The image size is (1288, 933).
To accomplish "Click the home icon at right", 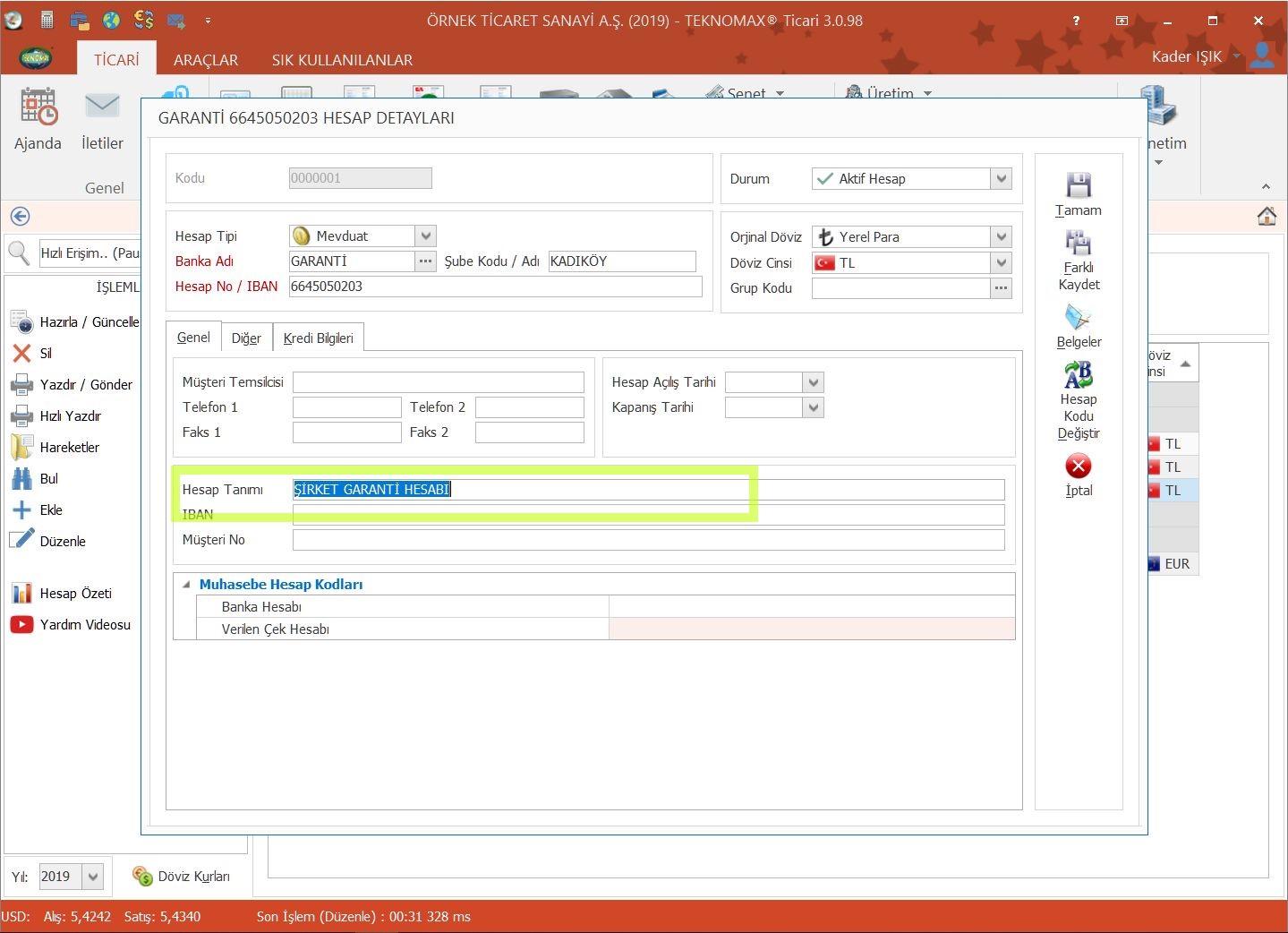I will tap(1267, 216).
